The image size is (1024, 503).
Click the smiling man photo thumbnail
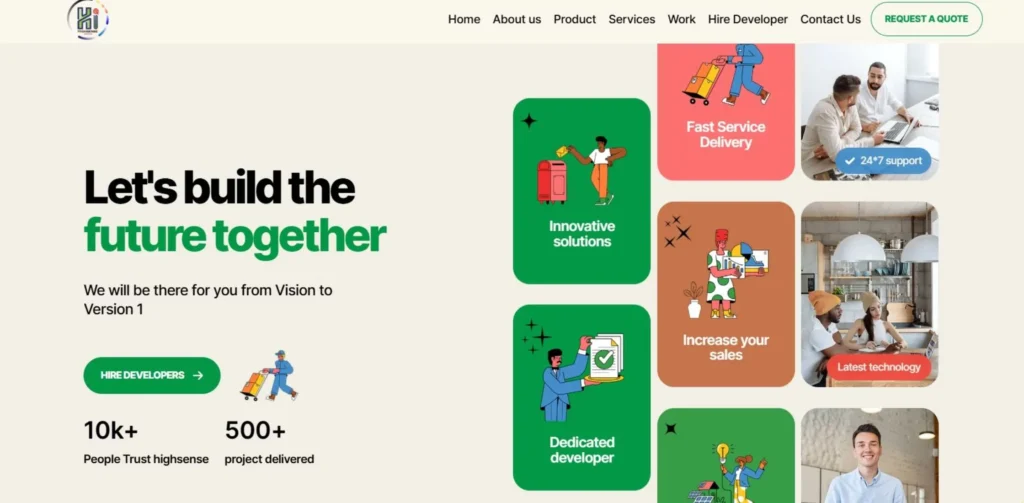point(869,455)
